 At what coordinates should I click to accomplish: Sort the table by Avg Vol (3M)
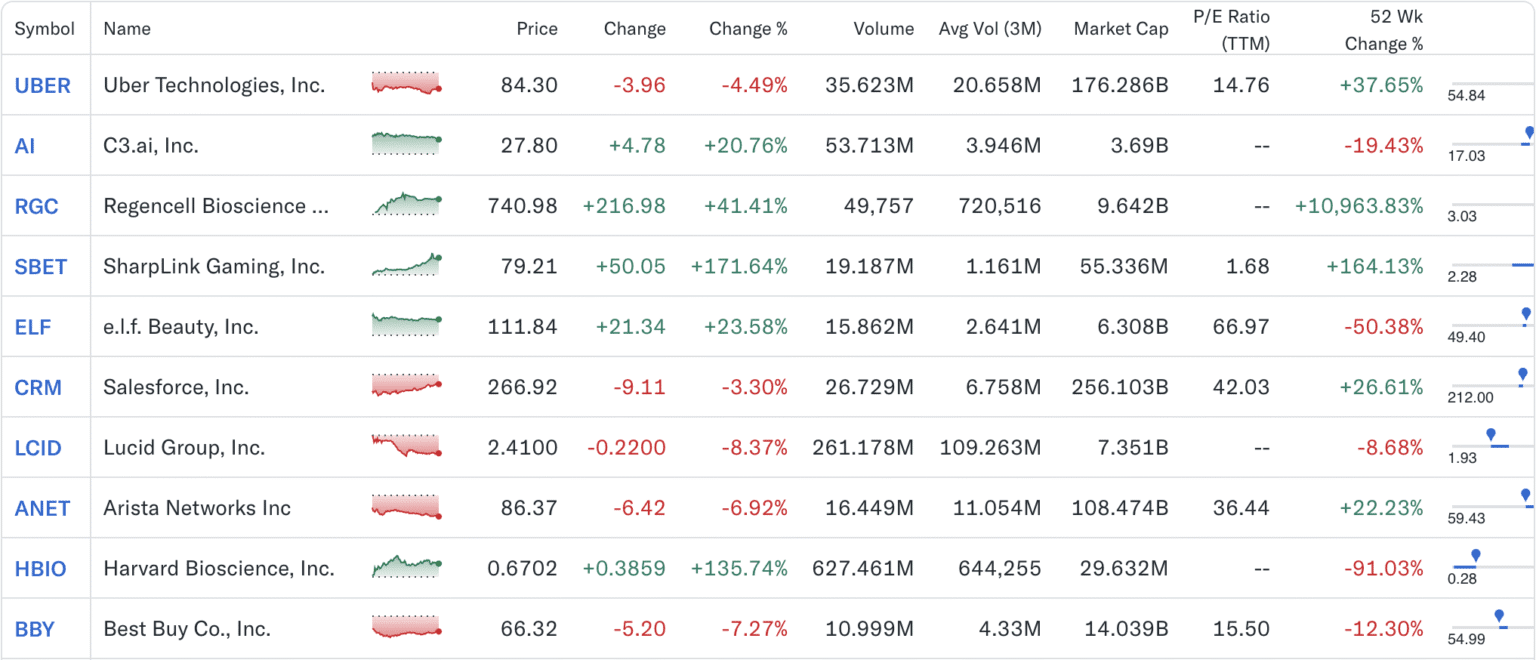coord(989,29)
